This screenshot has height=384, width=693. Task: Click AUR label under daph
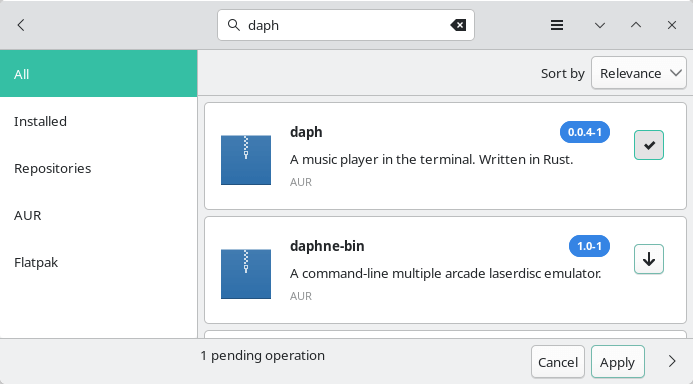click(x=301, y=182)
